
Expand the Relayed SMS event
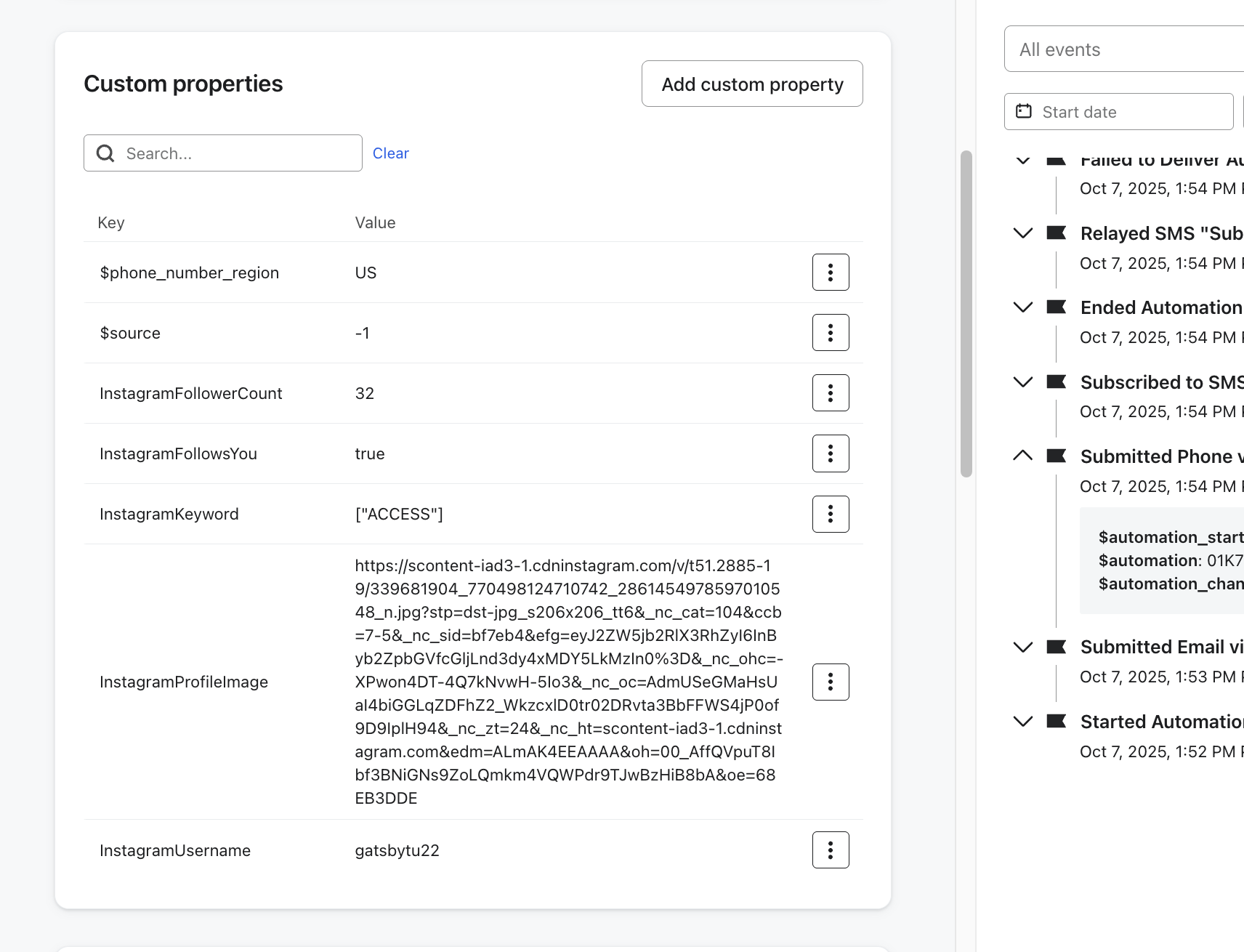coord(1022,233)
